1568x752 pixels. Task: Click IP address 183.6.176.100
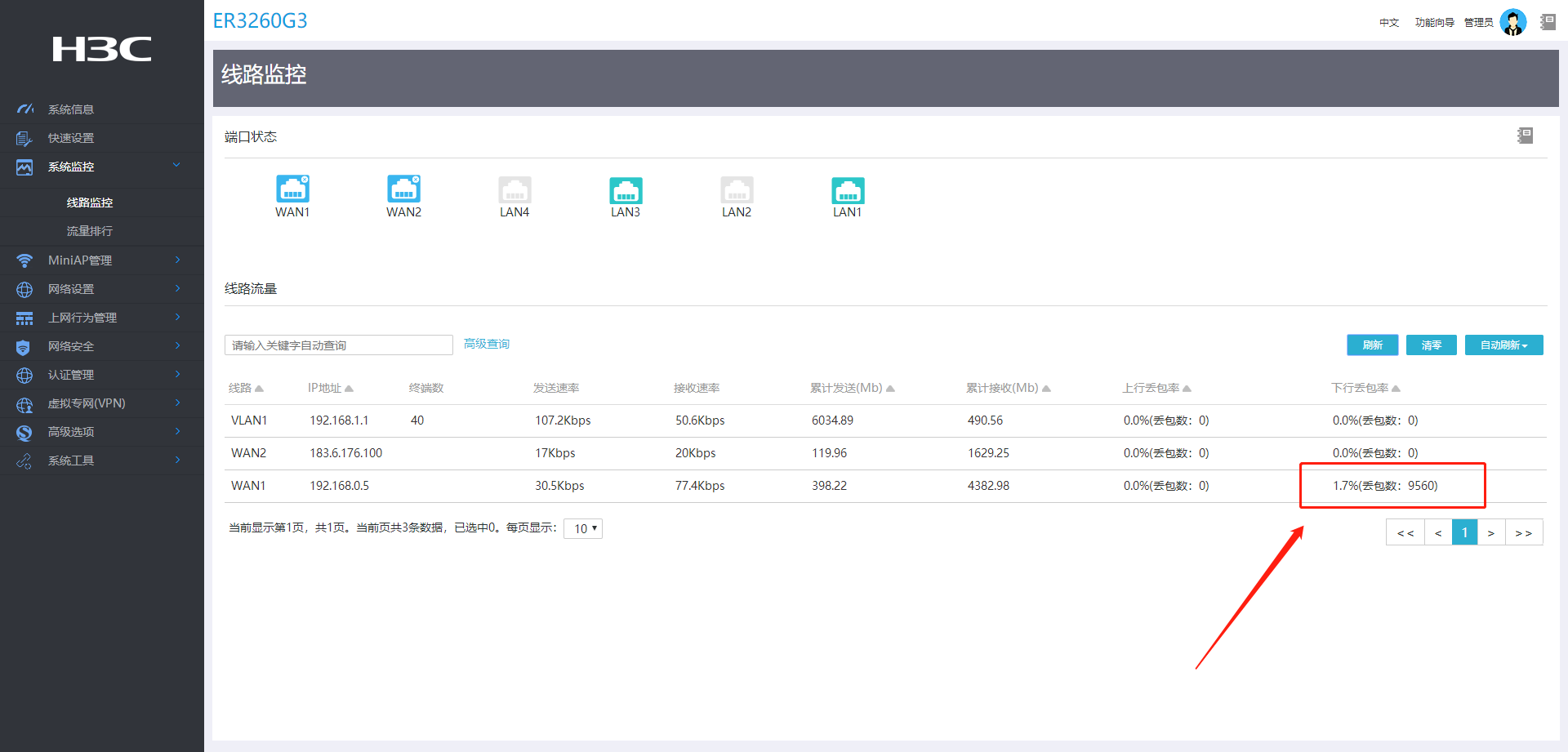(x=345, y=453)
